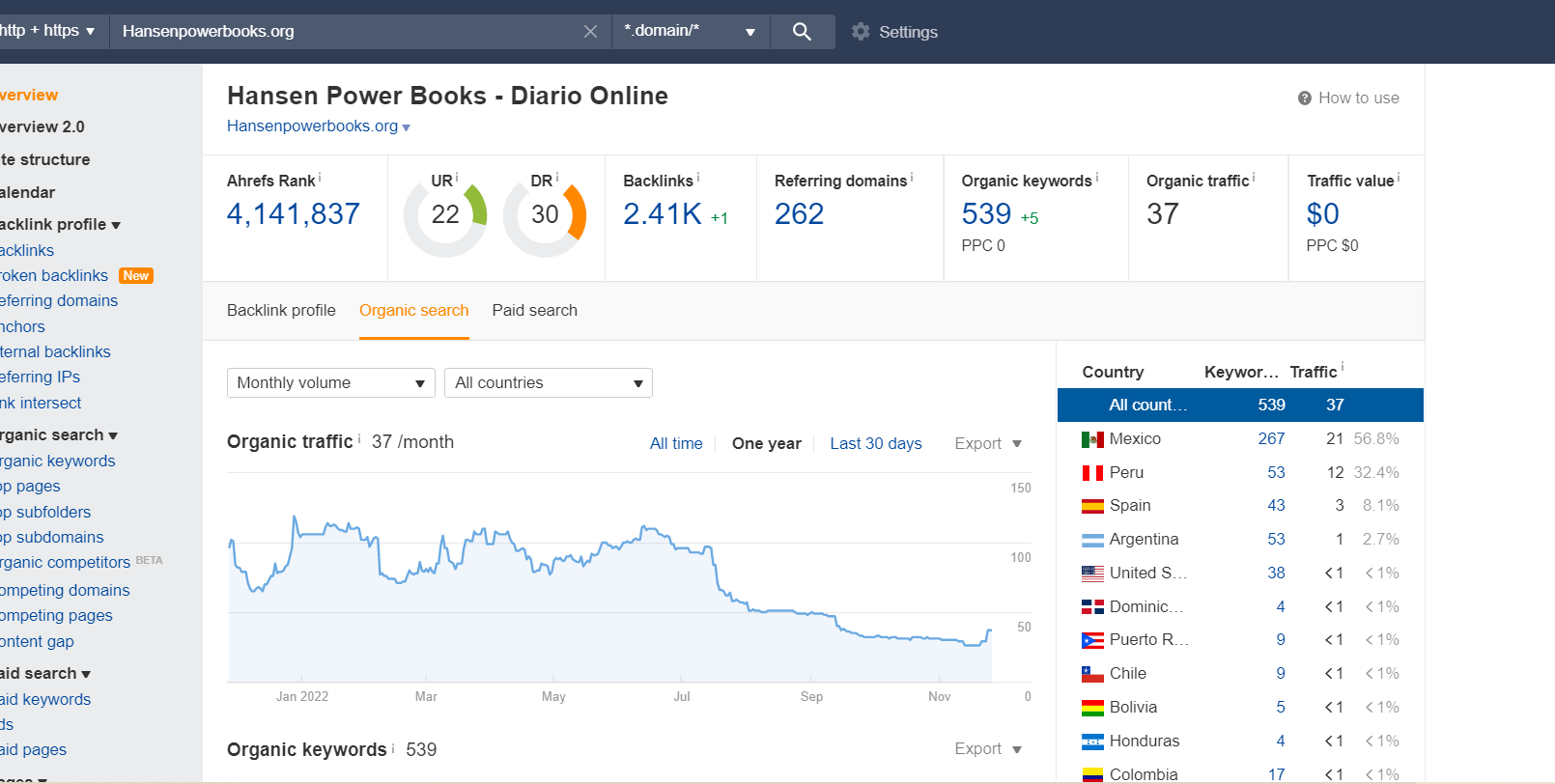This screenshot has width=1555, height=784.
Task: Open Export menu for Organic traffic chart
Action: [988, 443]
